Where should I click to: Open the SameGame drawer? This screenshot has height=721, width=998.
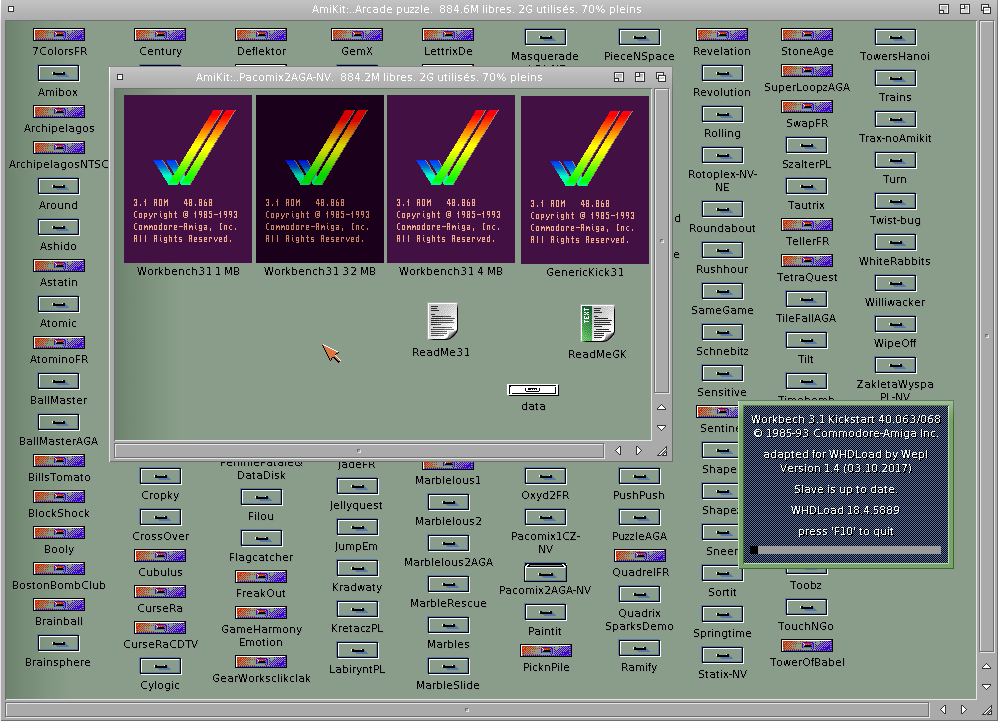tap(722, 291)
